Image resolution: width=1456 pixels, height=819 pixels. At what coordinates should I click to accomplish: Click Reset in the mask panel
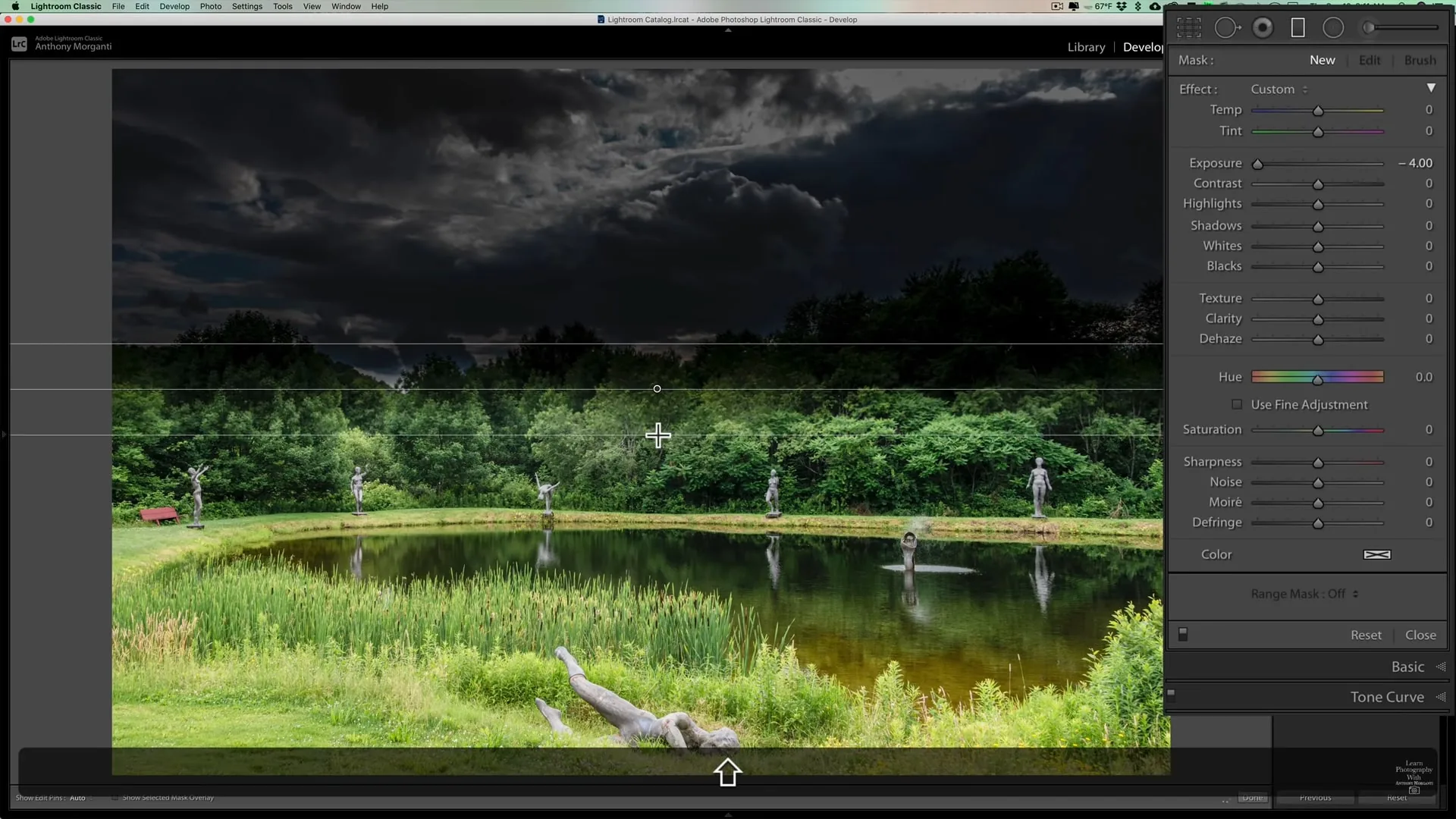tap(1366, 635)
